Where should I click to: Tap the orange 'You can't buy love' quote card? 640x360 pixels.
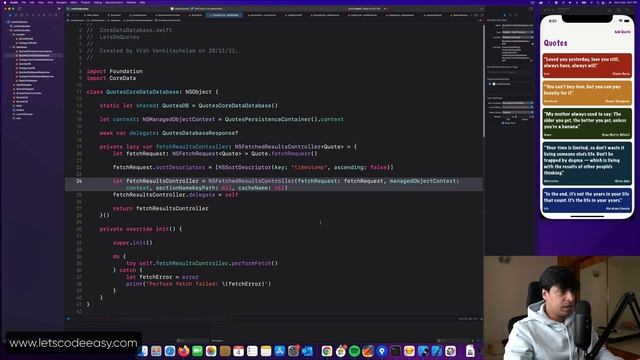coord(587,93)
